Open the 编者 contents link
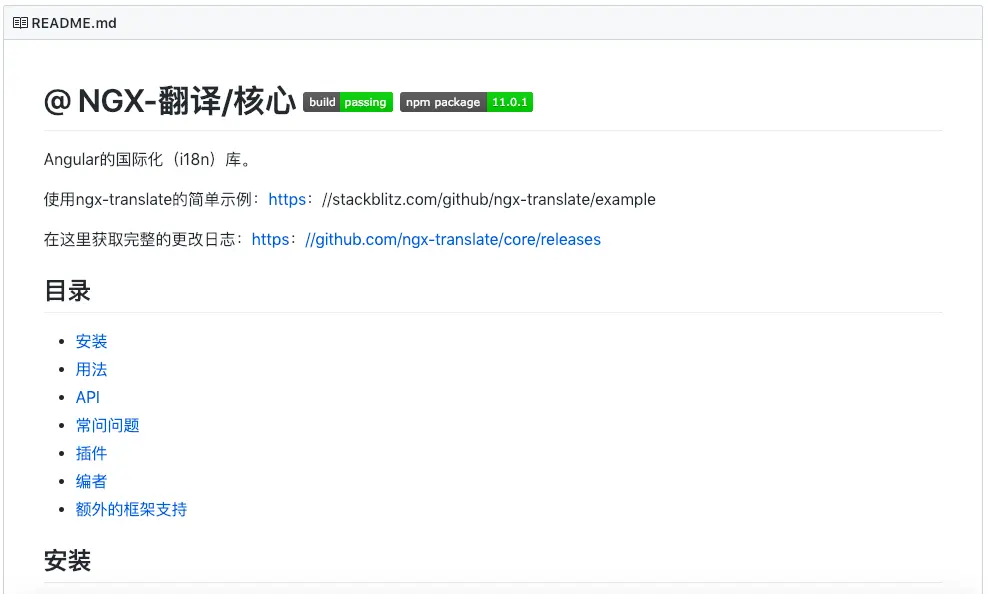 91,481
